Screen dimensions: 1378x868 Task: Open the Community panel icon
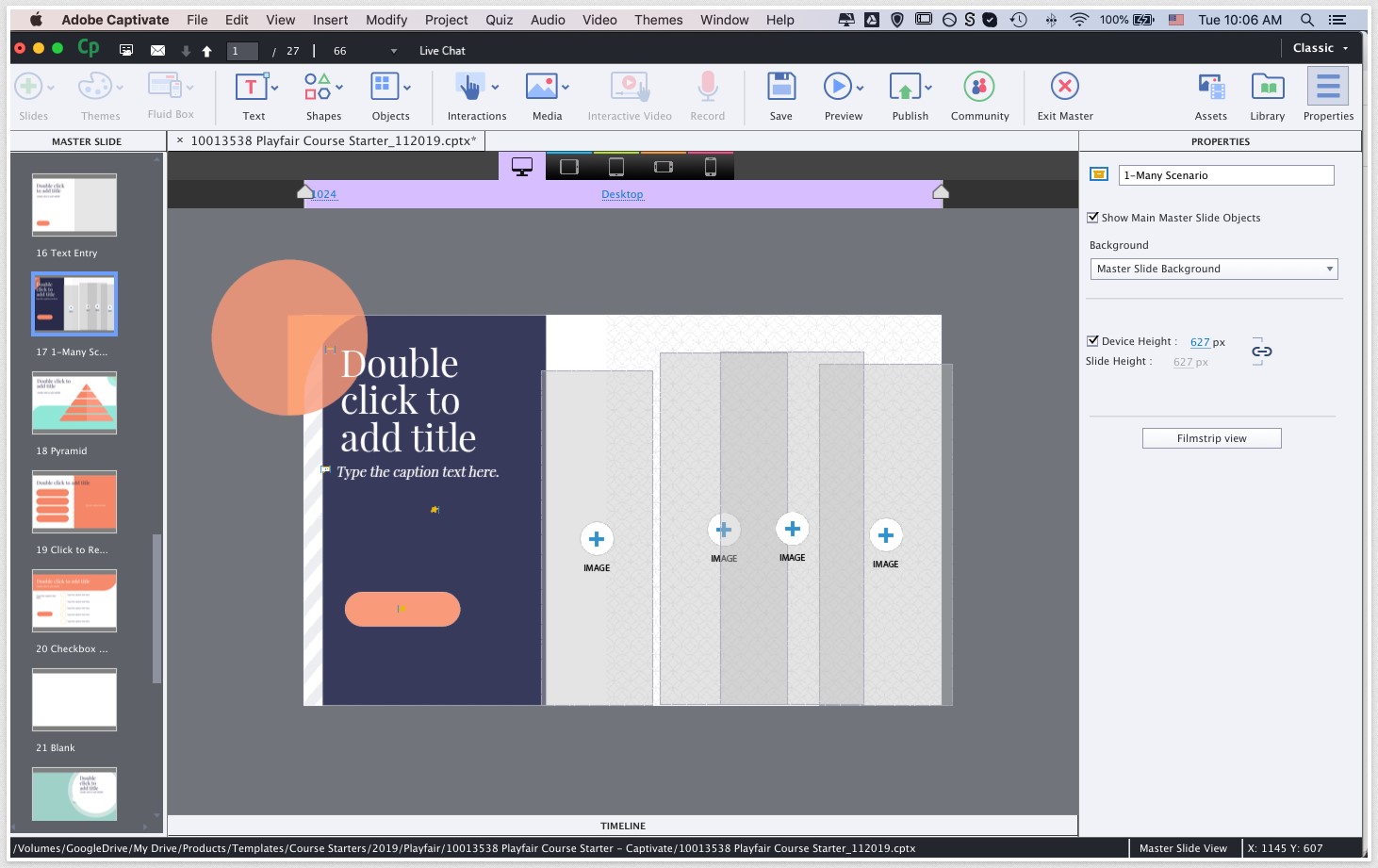pos(979,88)
